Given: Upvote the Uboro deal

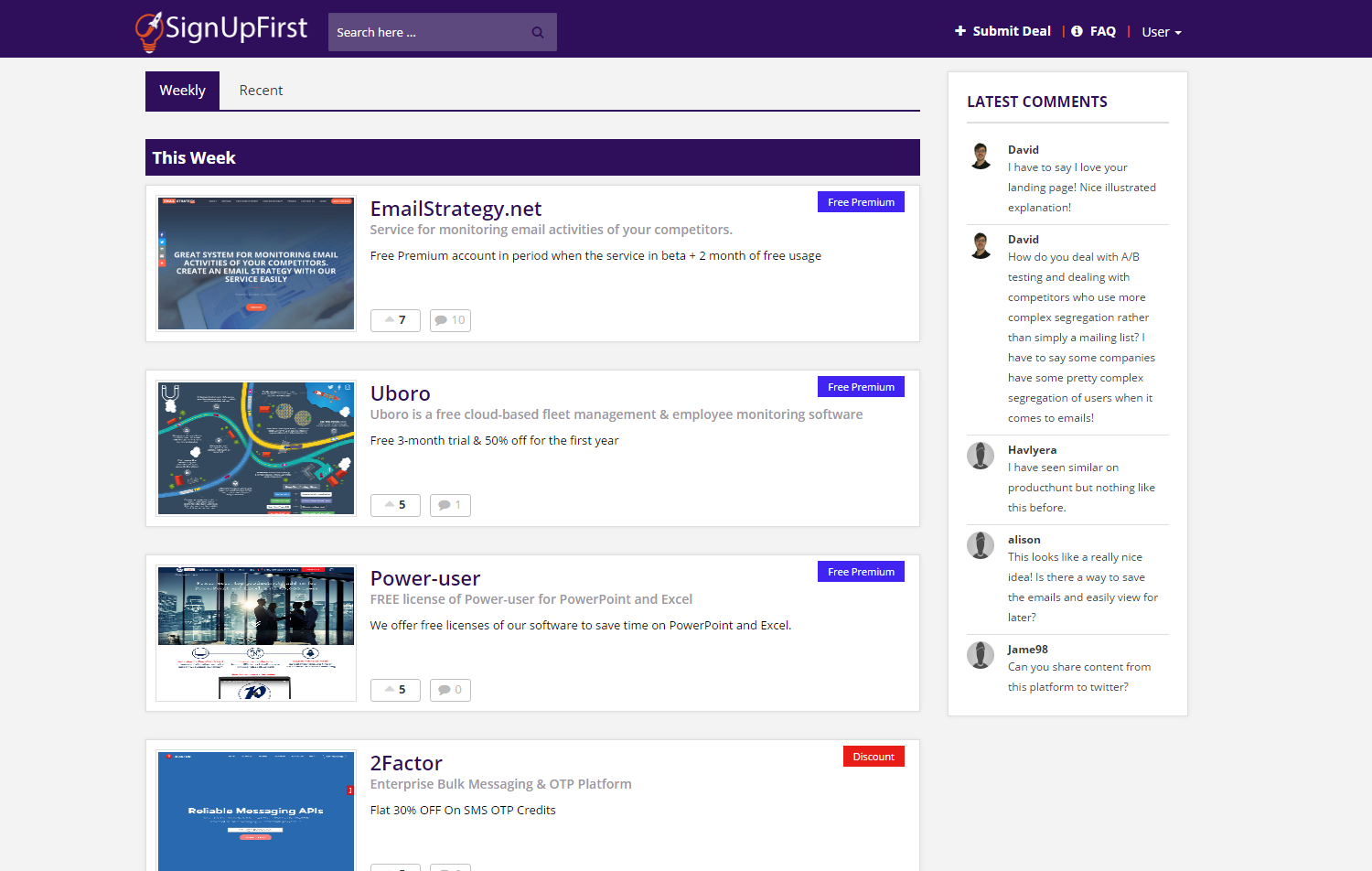Looking at the screenshot, I should click(x=395, y=505).
